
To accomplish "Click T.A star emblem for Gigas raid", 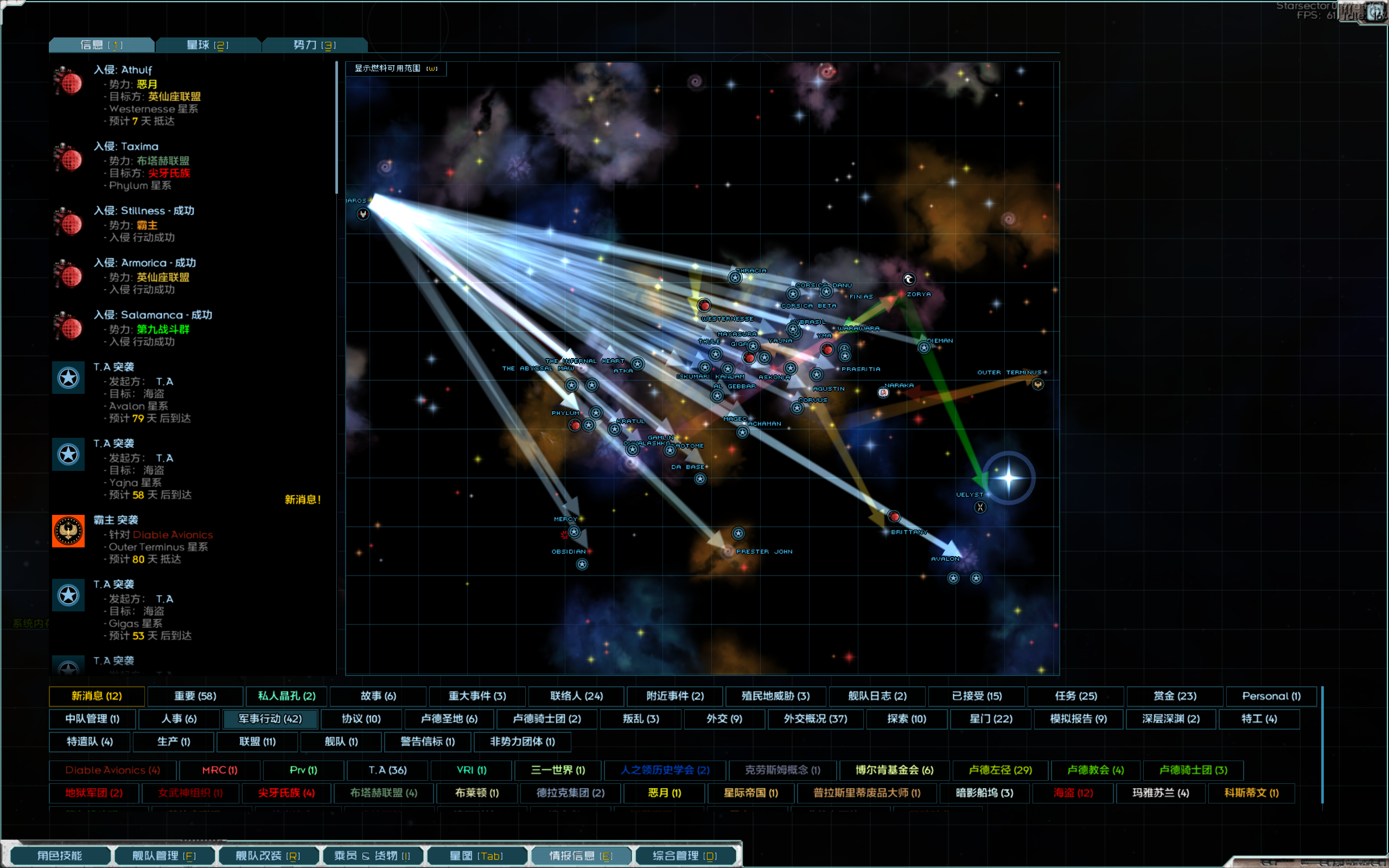I will click(68, 595).
